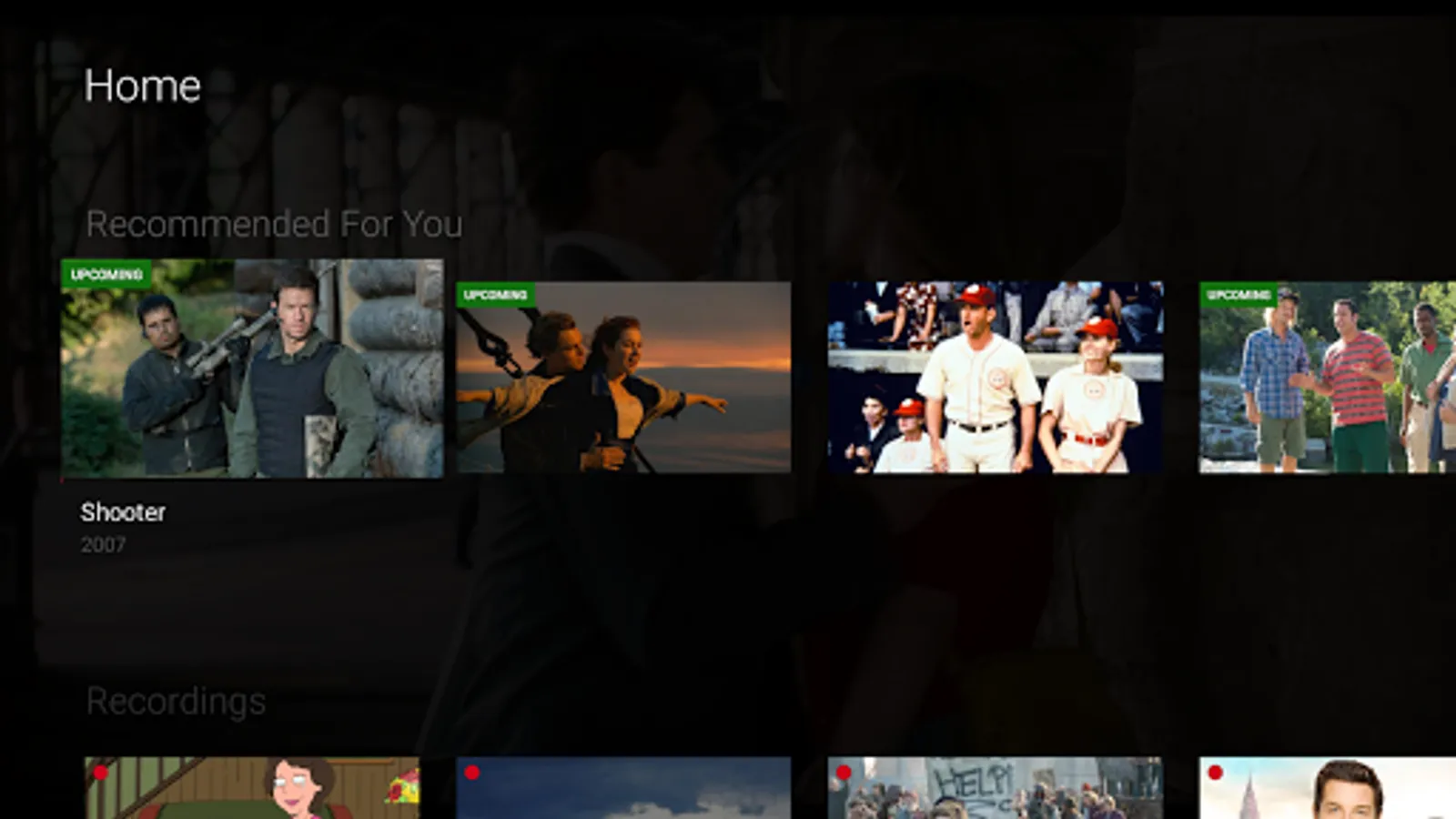Open the Shooter movie thumbnail
This screenshot has height=819, width=1456.
(x=252, y=369)
